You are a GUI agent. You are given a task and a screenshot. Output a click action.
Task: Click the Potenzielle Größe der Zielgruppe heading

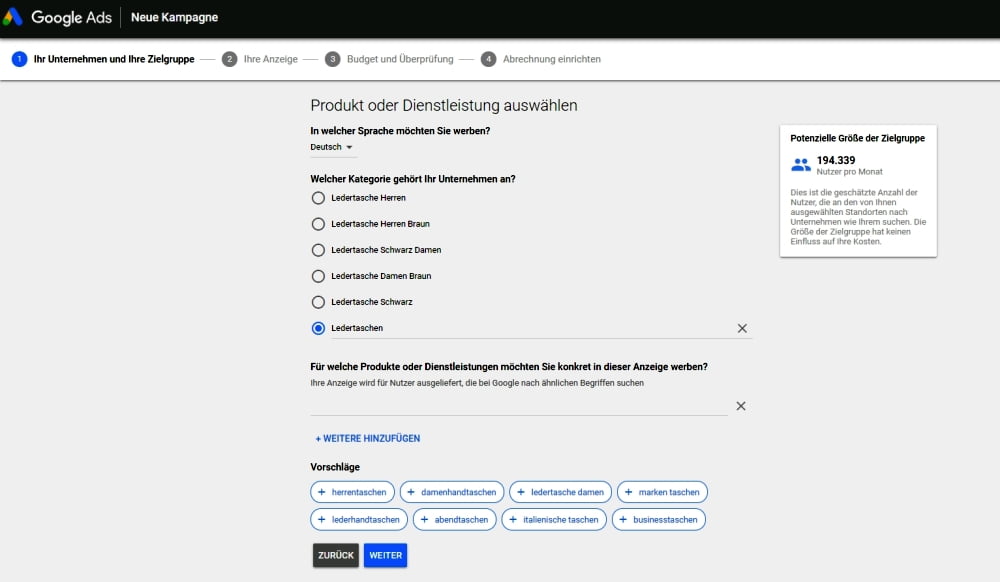(x=857, y=138)
